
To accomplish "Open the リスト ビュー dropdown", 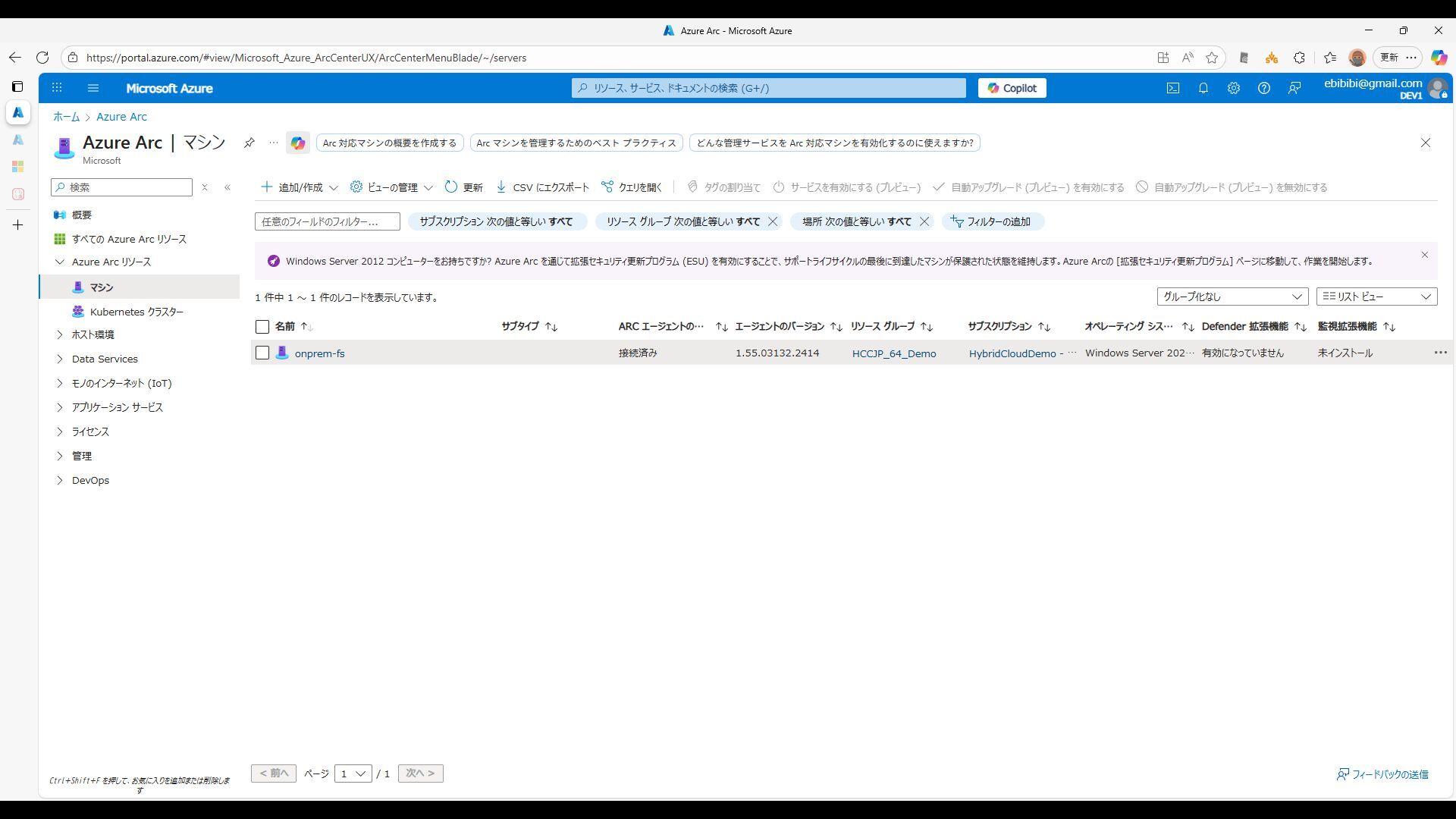I will coord(1376,297).
